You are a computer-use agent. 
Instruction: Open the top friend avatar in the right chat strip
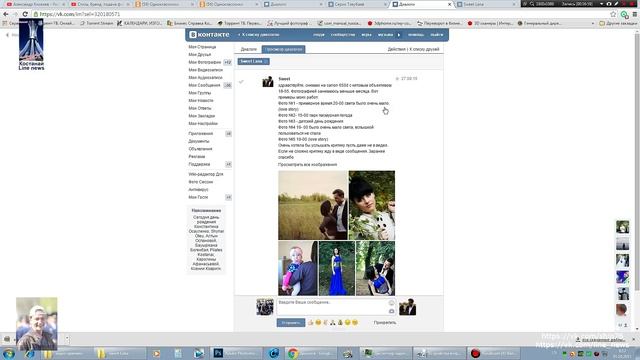(x=622, y=227)
